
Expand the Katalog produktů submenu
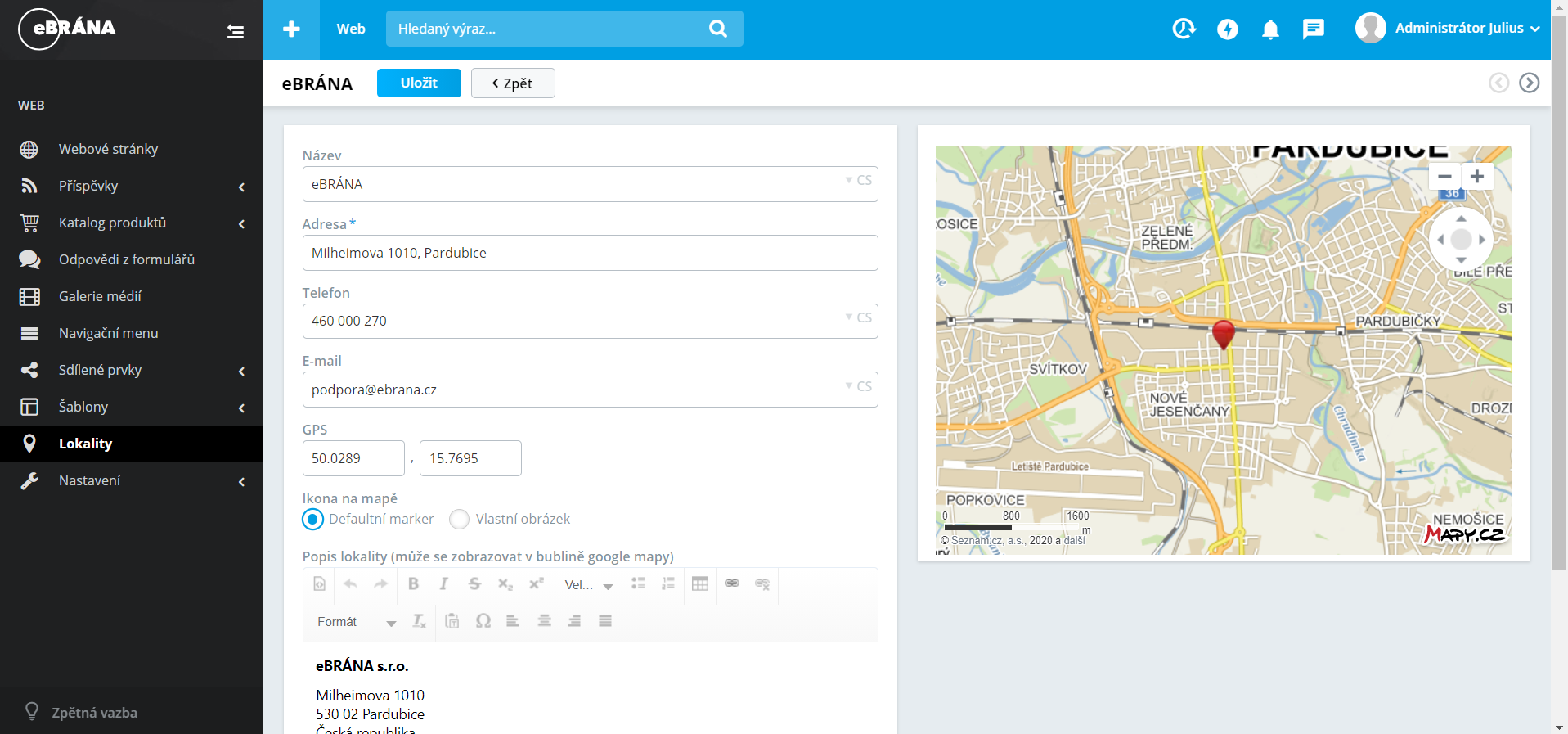(241, 224)
